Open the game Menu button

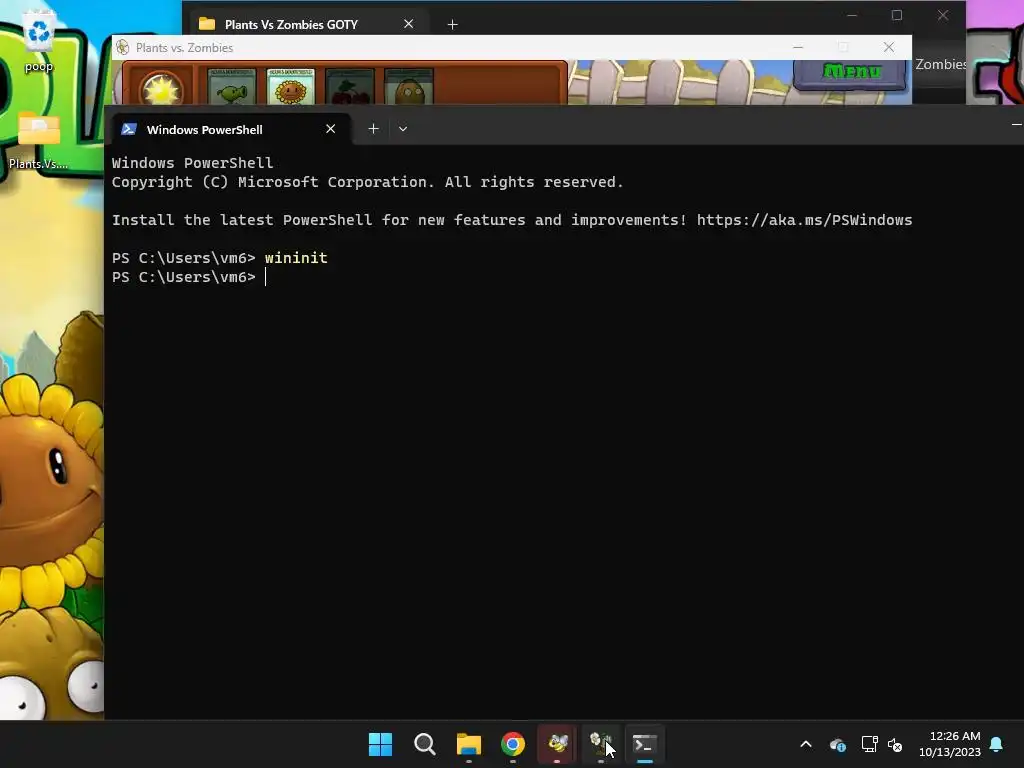pos(850,72)
